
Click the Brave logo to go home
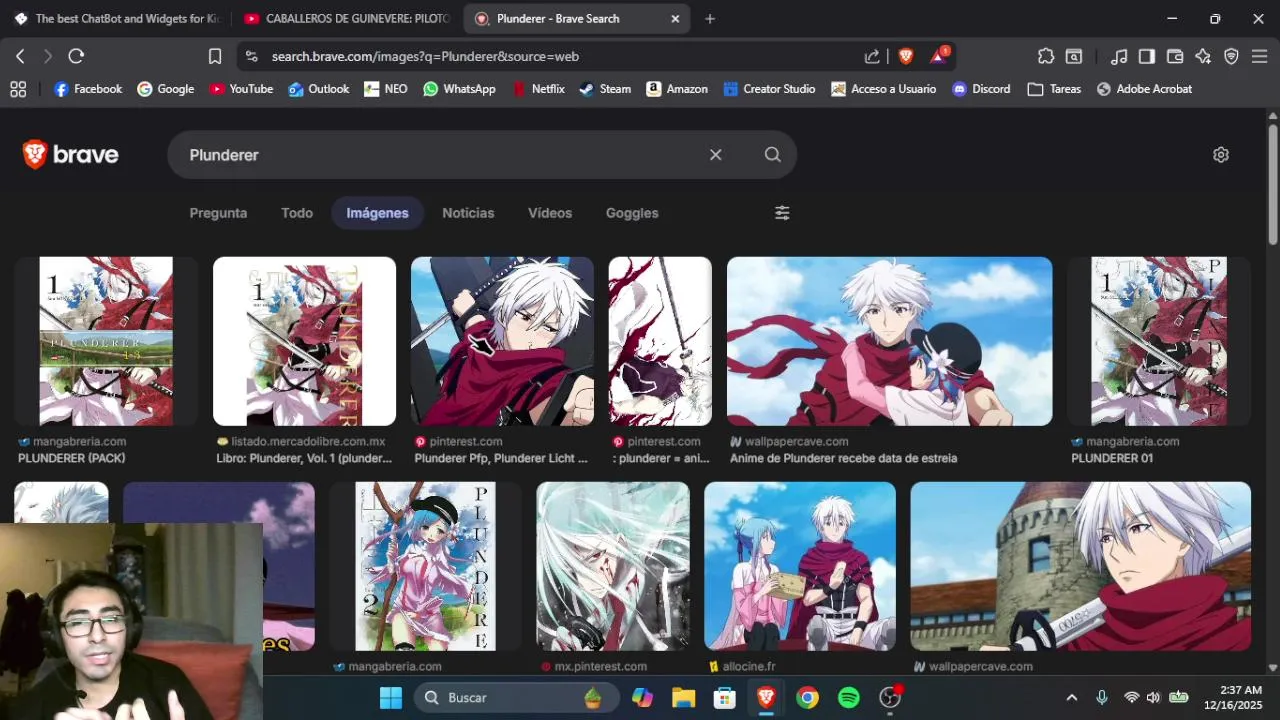70,155
